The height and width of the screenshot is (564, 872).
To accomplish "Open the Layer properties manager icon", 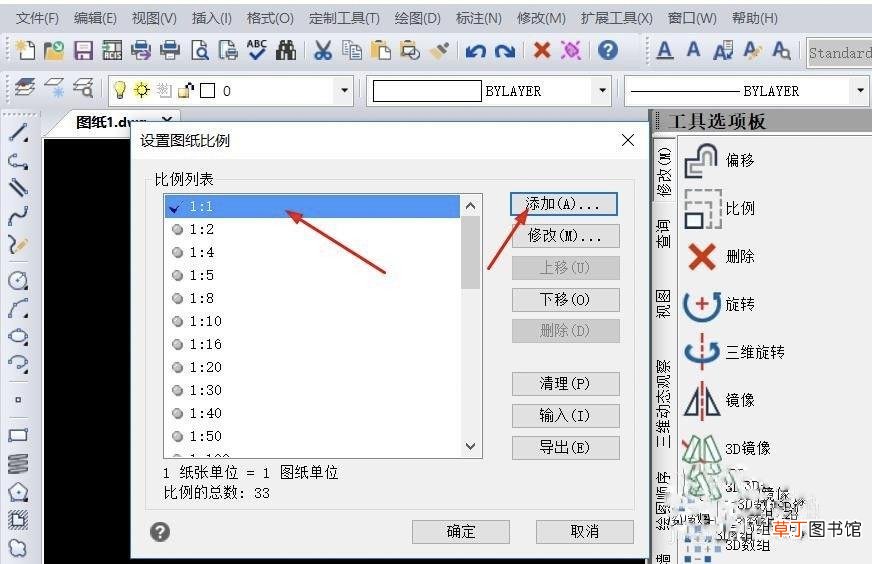I will 25,88.
